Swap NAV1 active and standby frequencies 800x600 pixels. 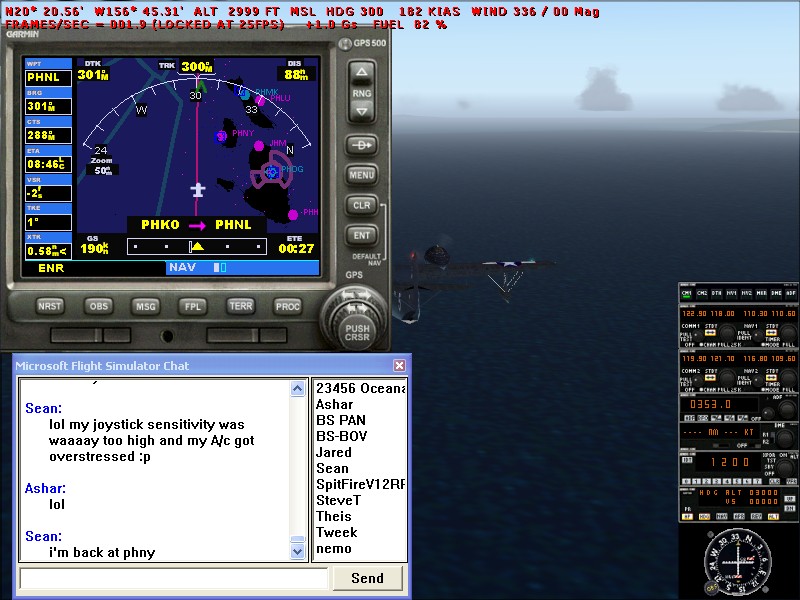(x=771, y=333)
